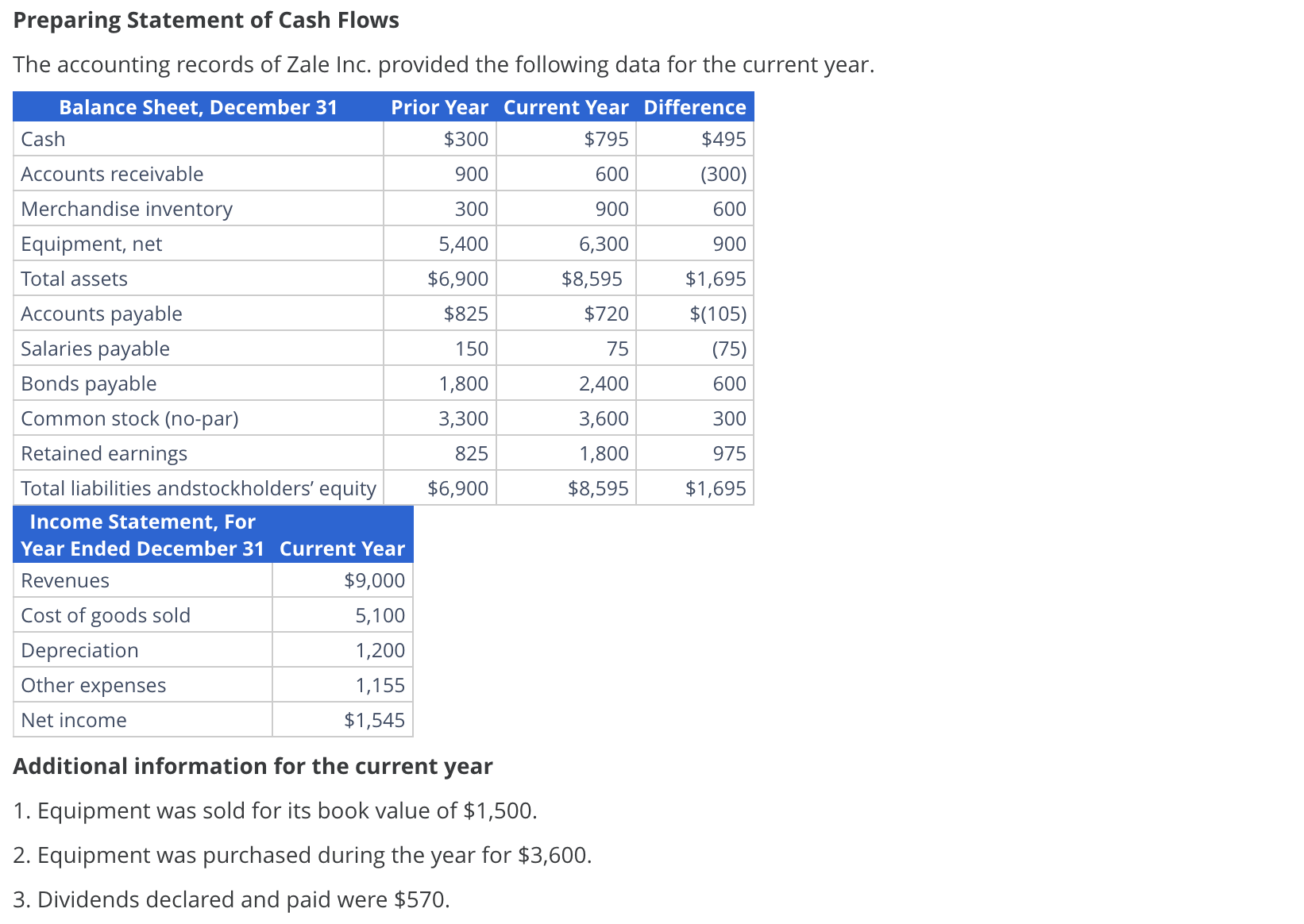The width and height of the screenshot is (1304, 924).
Task: Select the dividends declared and paid text
Action: pos(231,899)
